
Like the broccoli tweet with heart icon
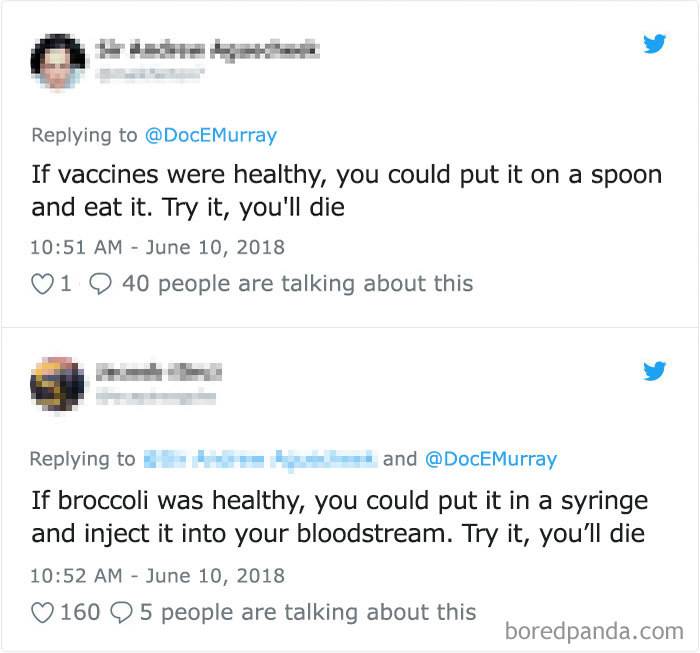click(41, 611)
